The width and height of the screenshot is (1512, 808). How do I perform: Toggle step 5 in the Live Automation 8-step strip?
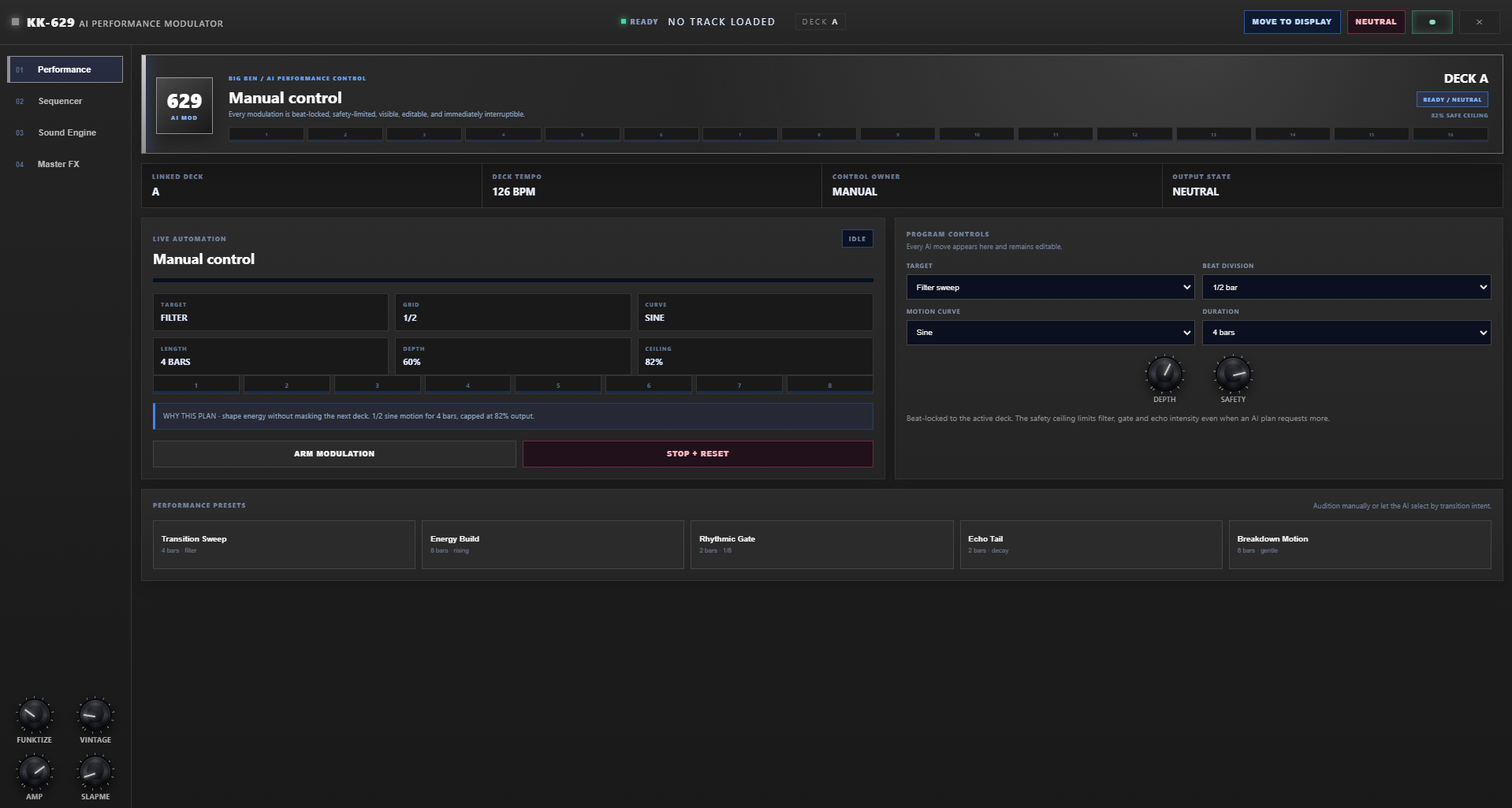[x=558, y=385]
